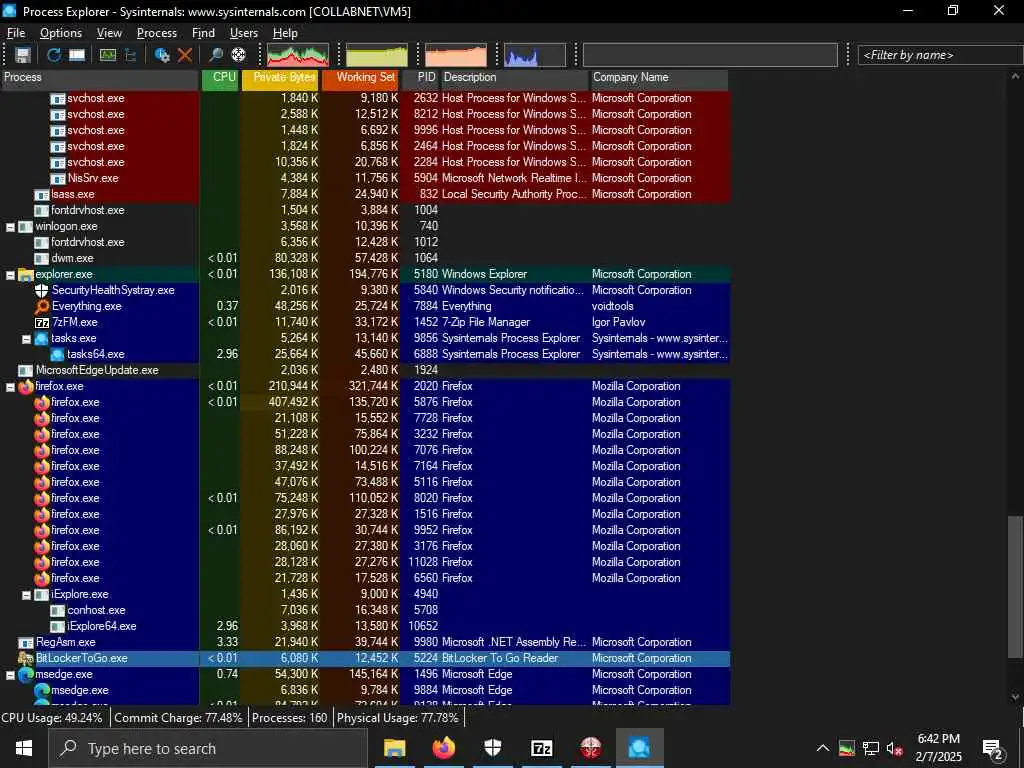Click the taskbar search box
Screen dimensions: 1024x768
[208, 748]
